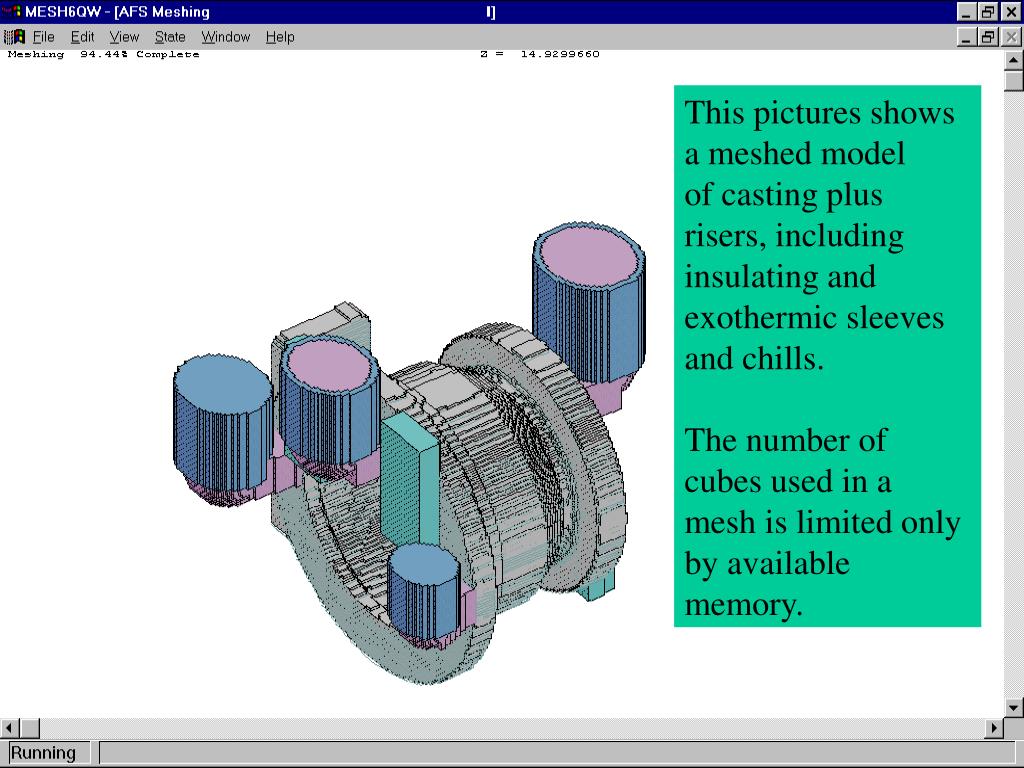The height and width of the screenshot is (768, 1024).
Task: Click the horizontal scrollbar left arrow
Action: [10, 728]
